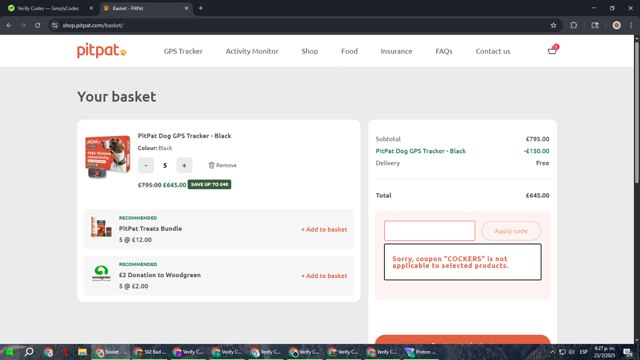Open a new browser tab with plus
Image resolution: width=640 pixels, height=360 pixels.
pyautogui.click(x=200, y=8)
